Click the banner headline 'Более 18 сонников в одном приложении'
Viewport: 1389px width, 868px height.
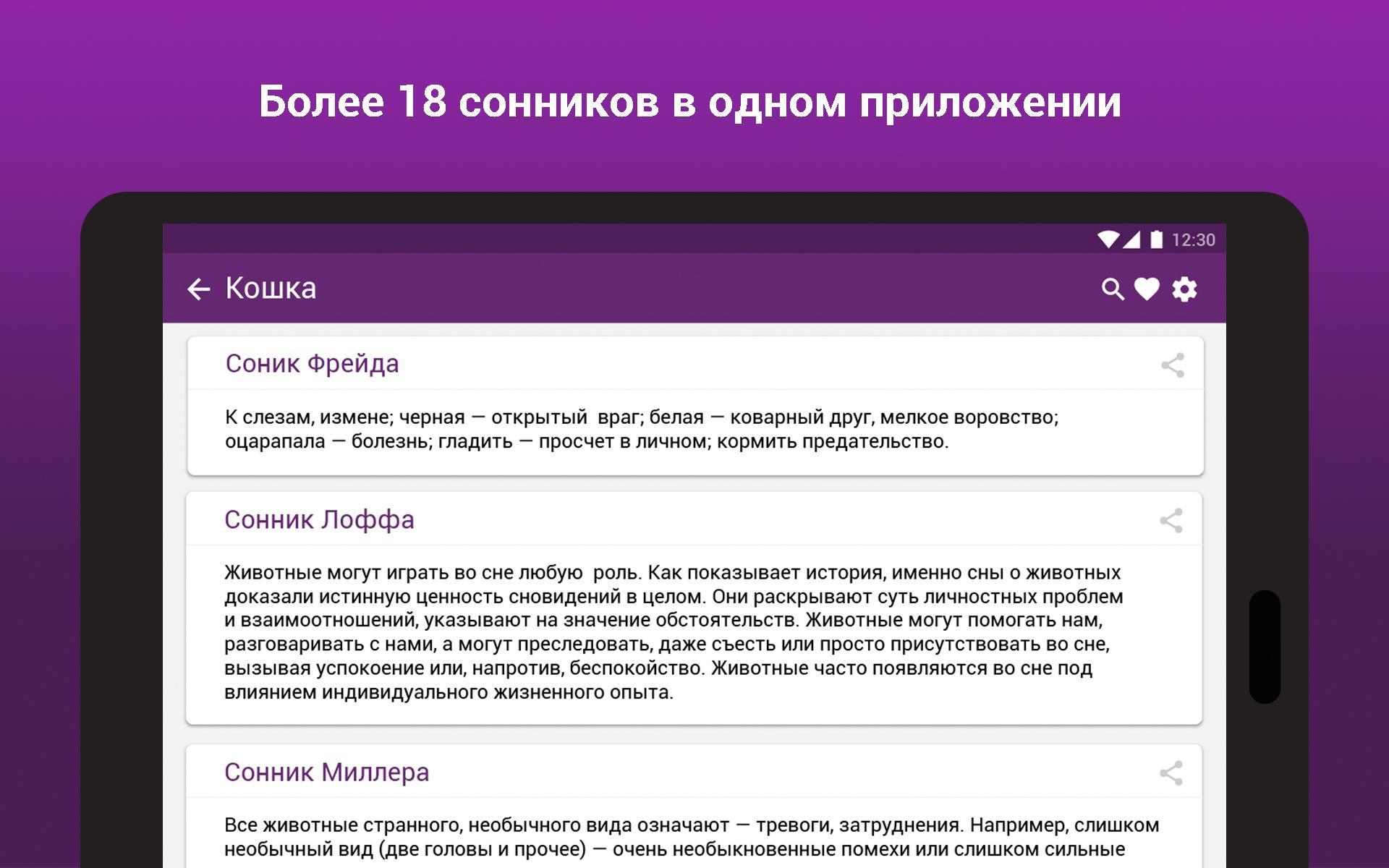point(690,101)
